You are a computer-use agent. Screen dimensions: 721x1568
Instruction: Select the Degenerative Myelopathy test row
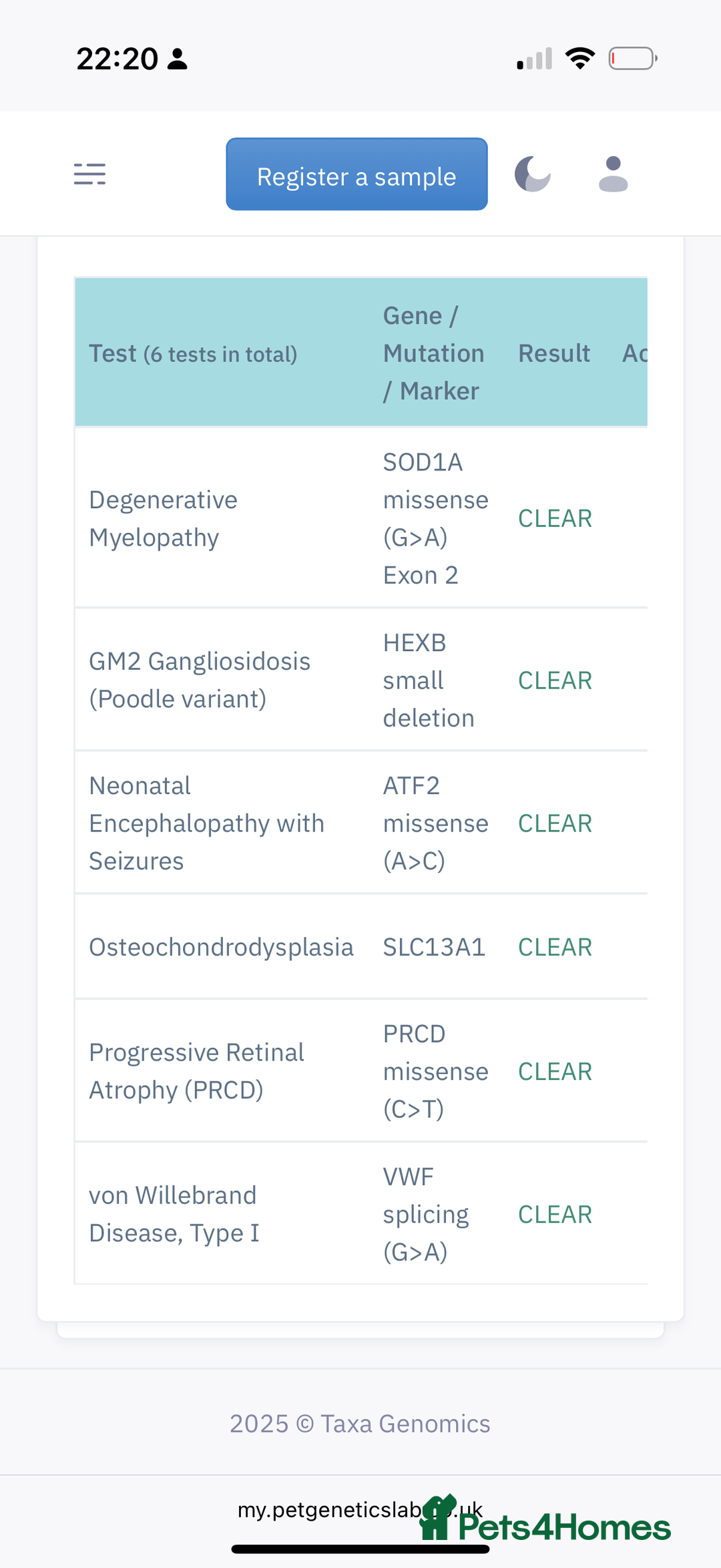coord(361,518)
